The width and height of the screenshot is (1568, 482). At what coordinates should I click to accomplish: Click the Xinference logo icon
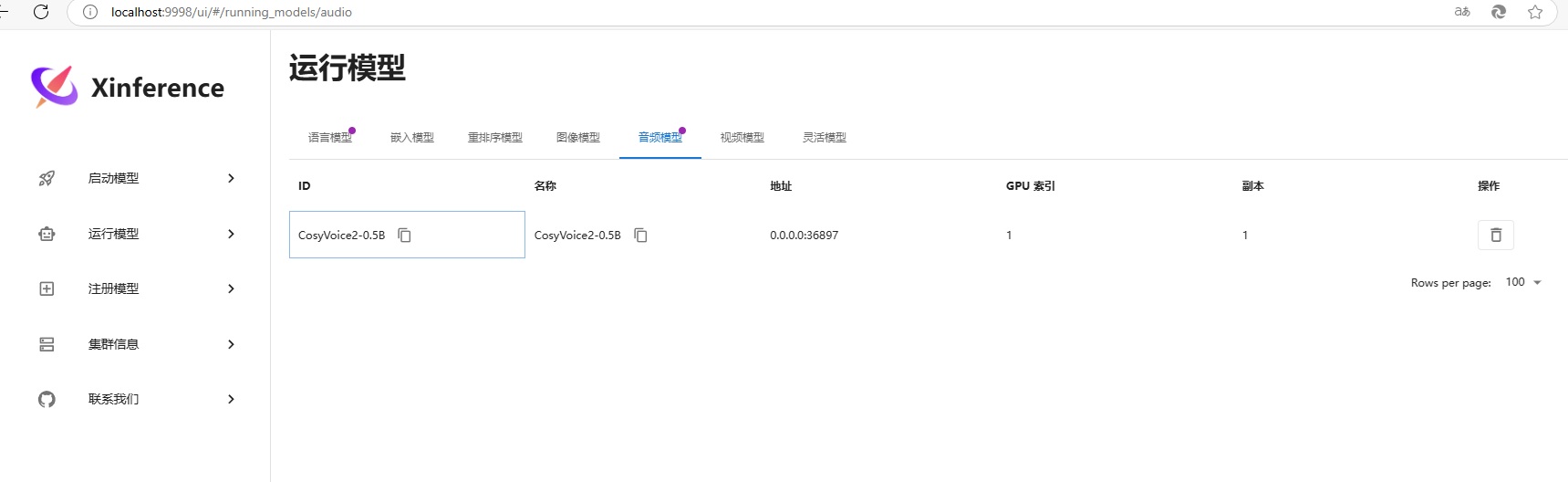(55, 87)
